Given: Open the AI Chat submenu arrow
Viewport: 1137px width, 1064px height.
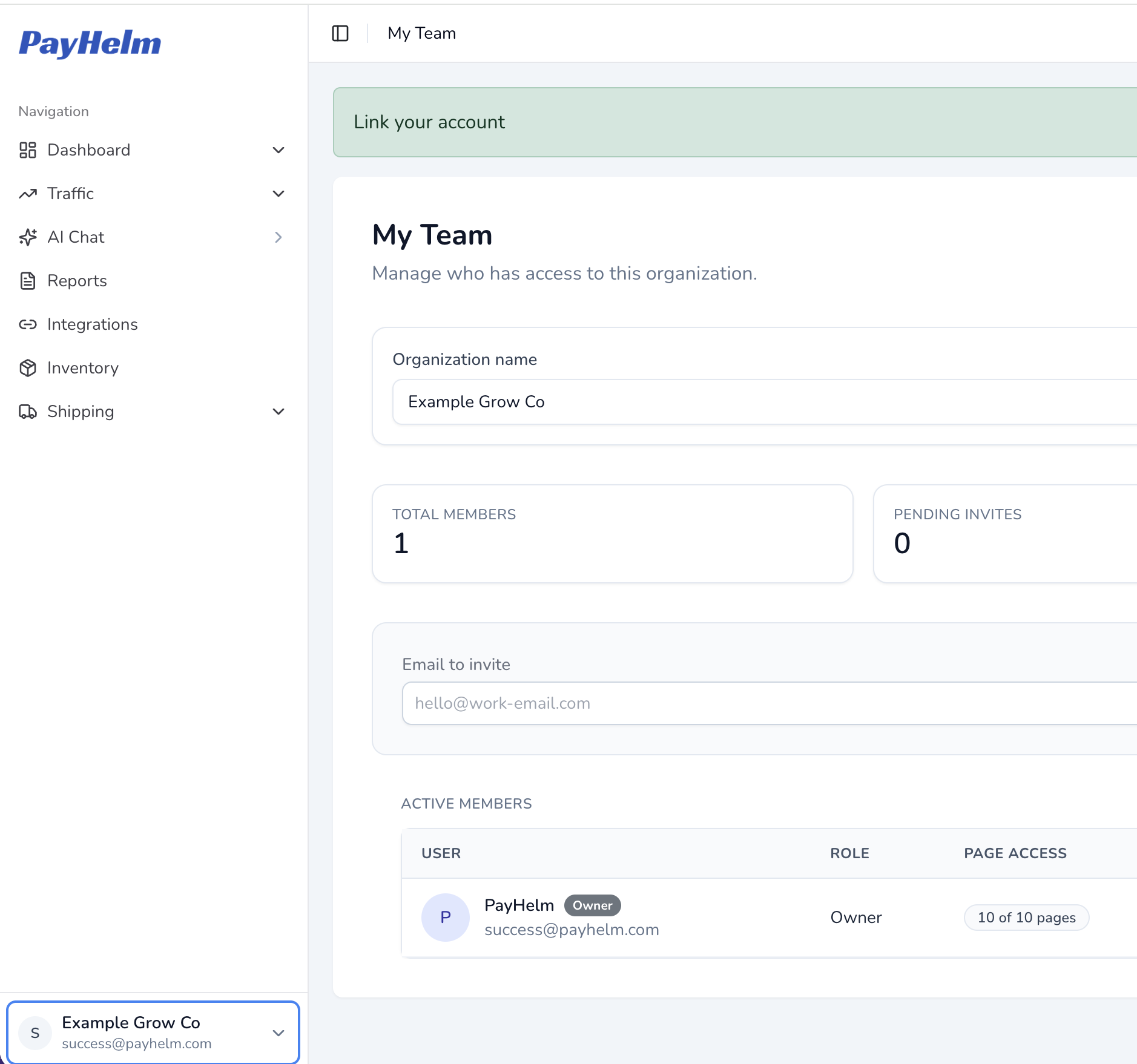Looking at the screenshot, I should [278, 237].
